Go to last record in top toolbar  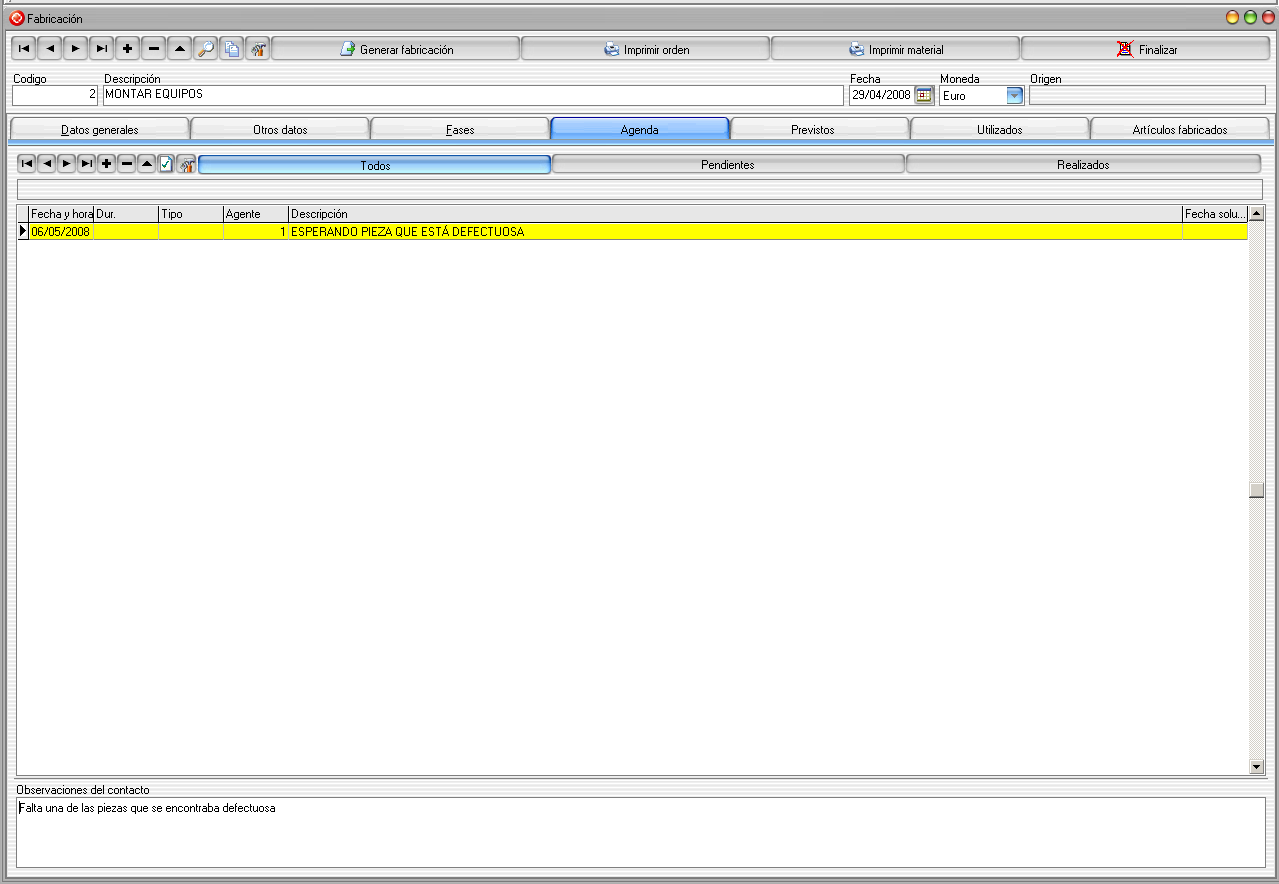[x=102, y=49]
